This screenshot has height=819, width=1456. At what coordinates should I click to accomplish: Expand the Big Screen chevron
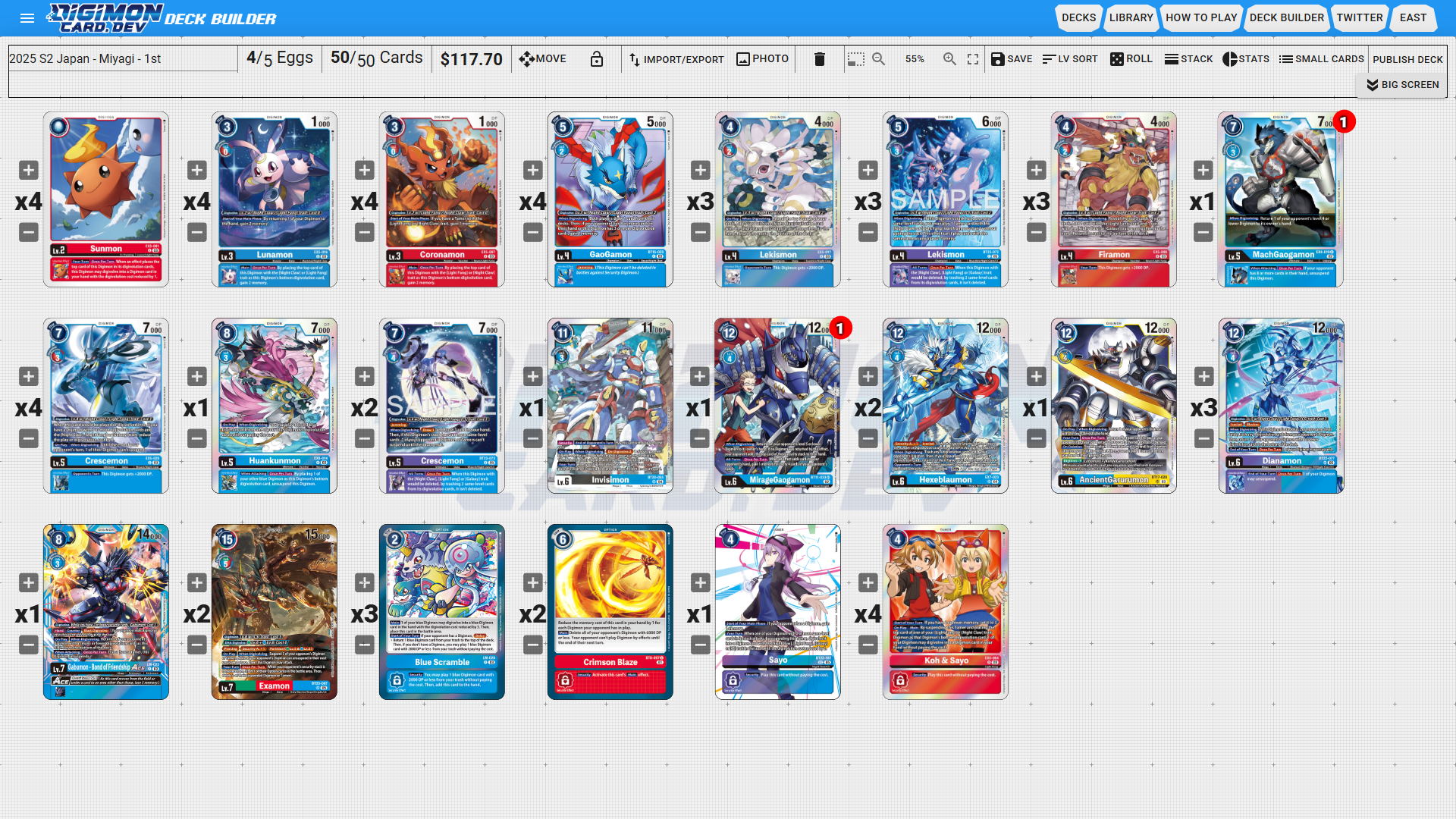point(1402,85)
